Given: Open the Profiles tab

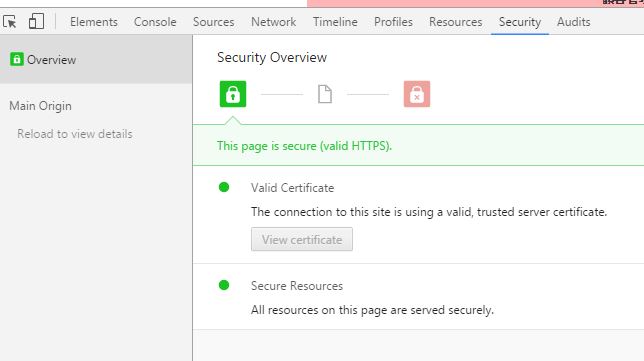Looking at the screenshot, I should [x=393, y=22].
